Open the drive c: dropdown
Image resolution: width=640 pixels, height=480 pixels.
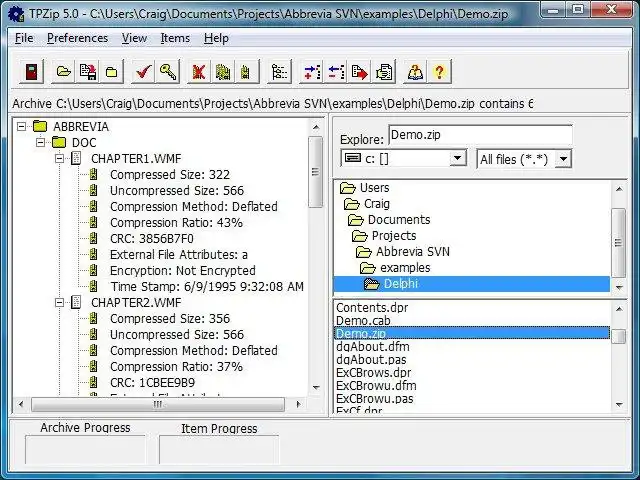(458, 158)
